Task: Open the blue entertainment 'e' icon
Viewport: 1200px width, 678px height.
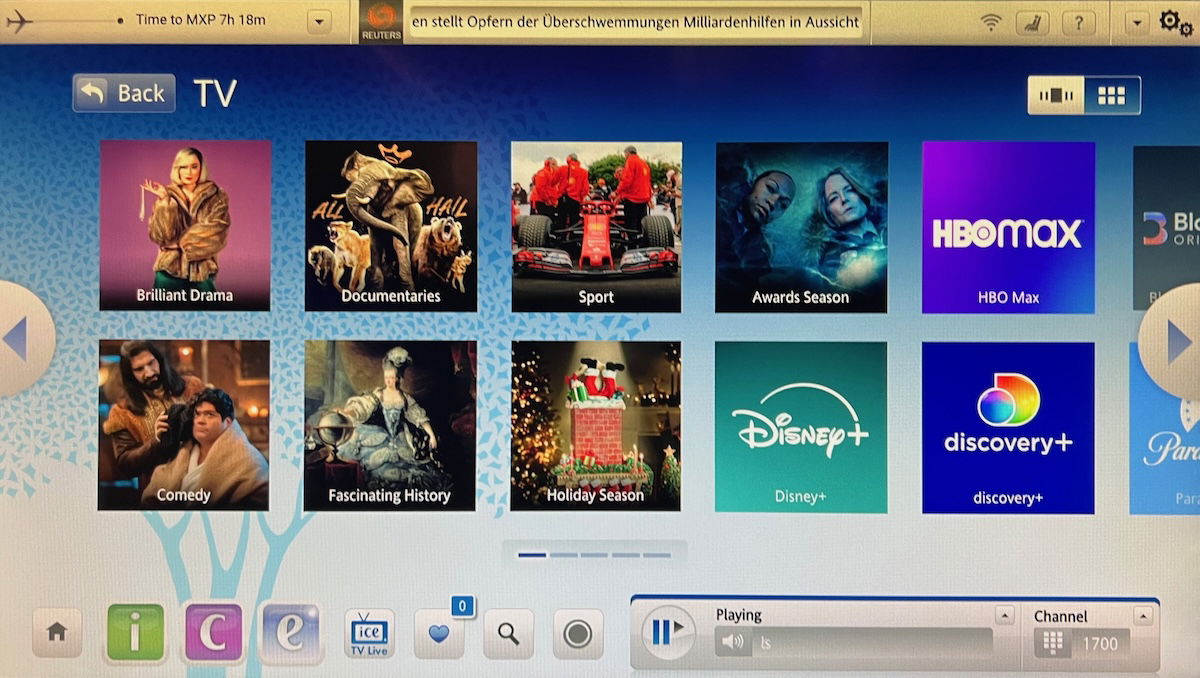Action: point(291,633)
